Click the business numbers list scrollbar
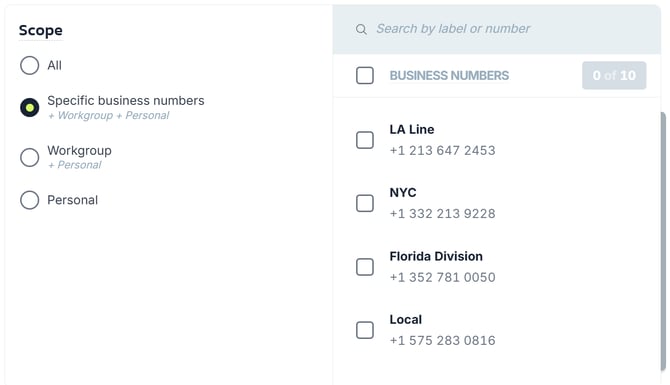This screenshot has width=670, height=385. pyautogui.click(x=663, y=241)
